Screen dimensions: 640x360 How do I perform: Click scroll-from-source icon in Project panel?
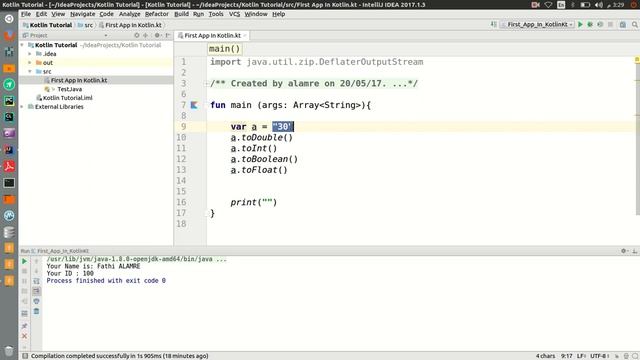point(137,36)
